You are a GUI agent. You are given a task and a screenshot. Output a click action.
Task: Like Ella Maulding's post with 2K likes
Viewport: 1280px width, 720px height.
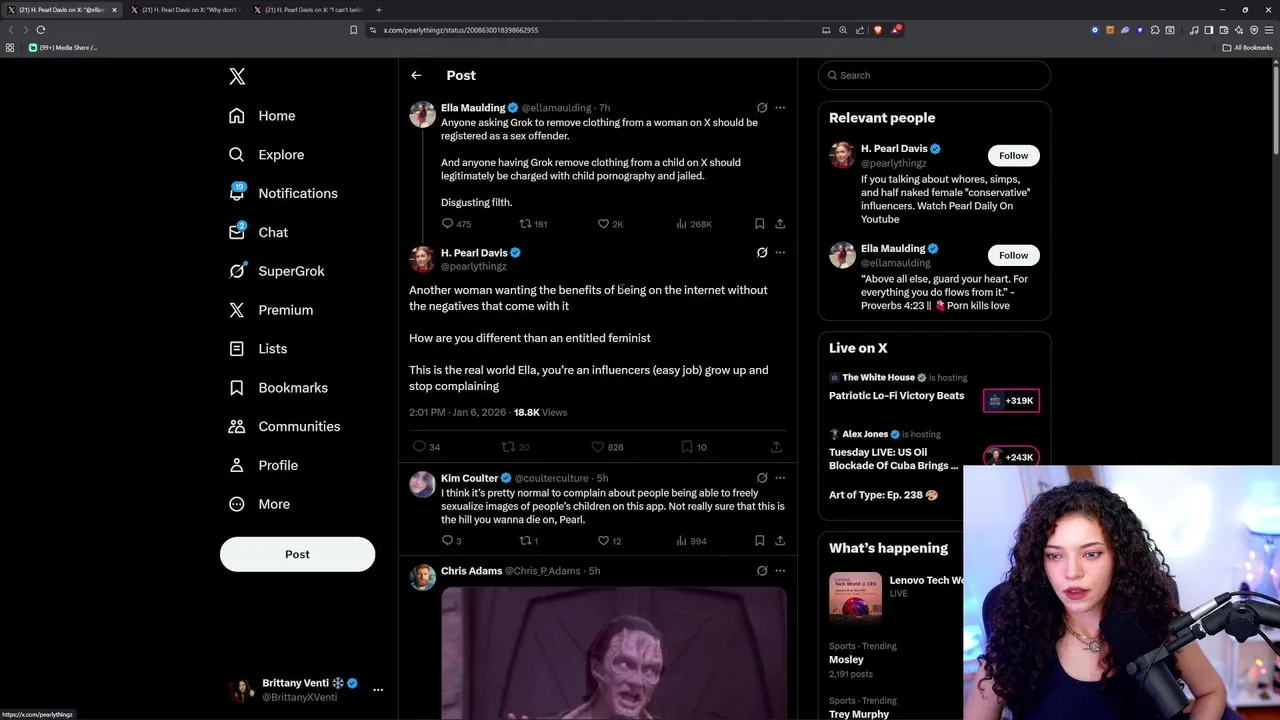[x=610, y=224]
